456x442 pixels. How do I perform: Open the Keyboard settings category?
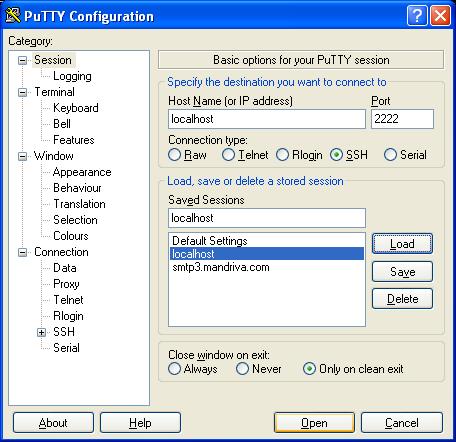point(76,108)
